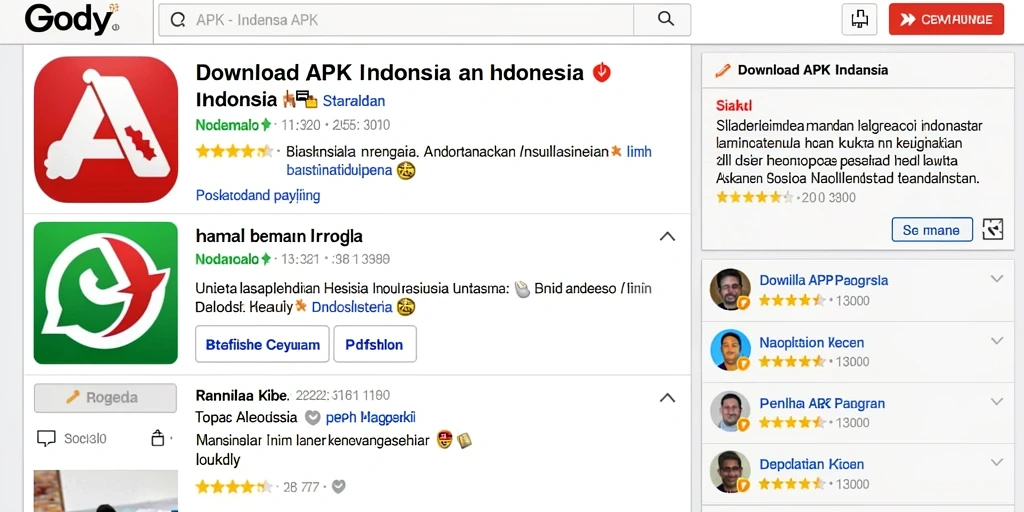This screenshot has height=512, width=1024.
Task: Collapse the hamal bemain Irrogla result
Action: point(667,236)
